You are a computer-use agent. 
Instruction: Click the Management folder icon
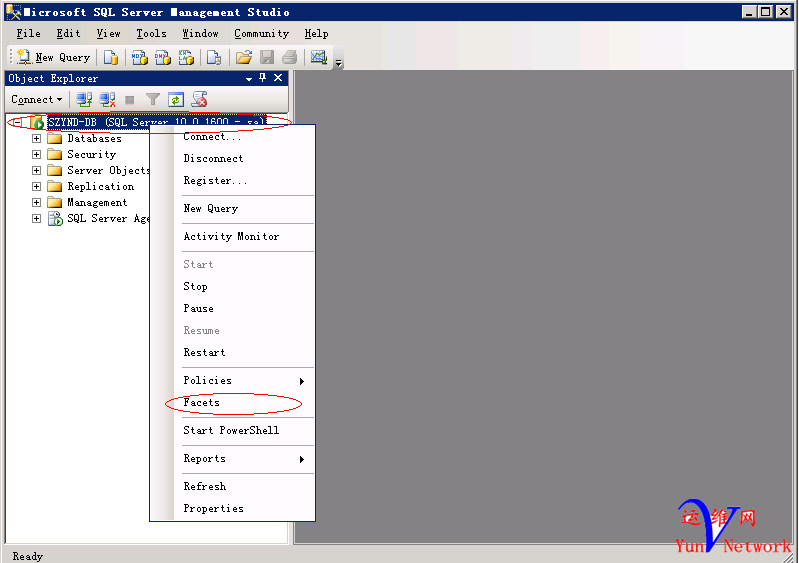[55, 202]
